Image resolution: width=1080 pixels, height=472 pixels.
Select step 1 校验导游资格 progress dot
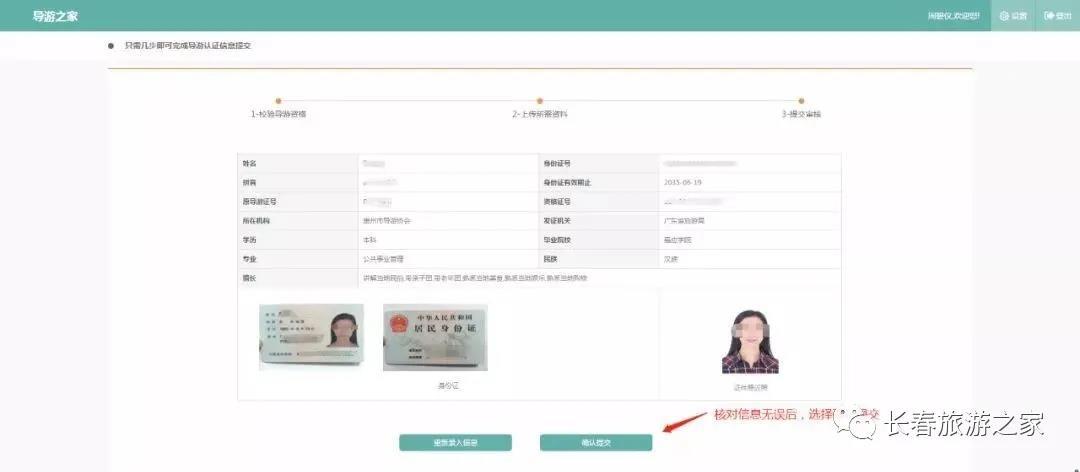(278, 101)
